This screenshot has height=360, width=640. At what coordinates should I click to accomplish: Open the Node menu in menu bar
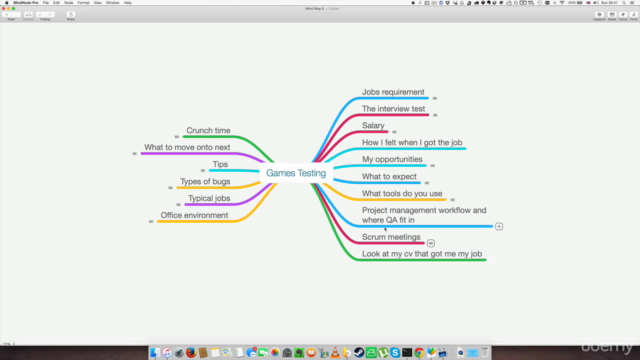coord(68,3)
